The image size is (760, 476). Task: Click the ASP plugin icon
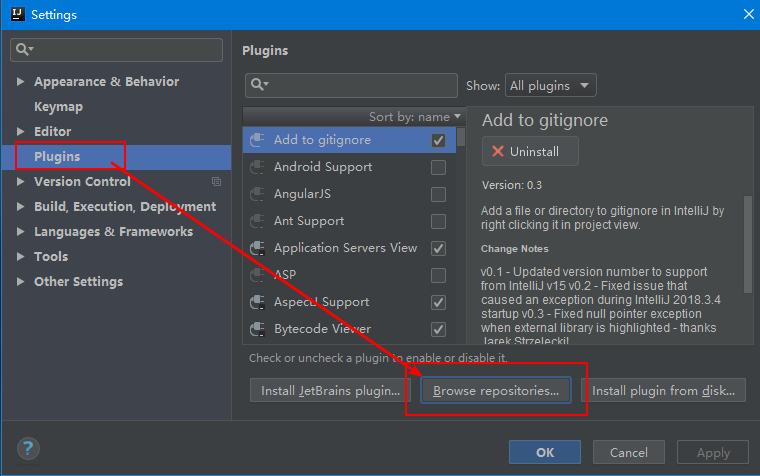coord(257,275)
